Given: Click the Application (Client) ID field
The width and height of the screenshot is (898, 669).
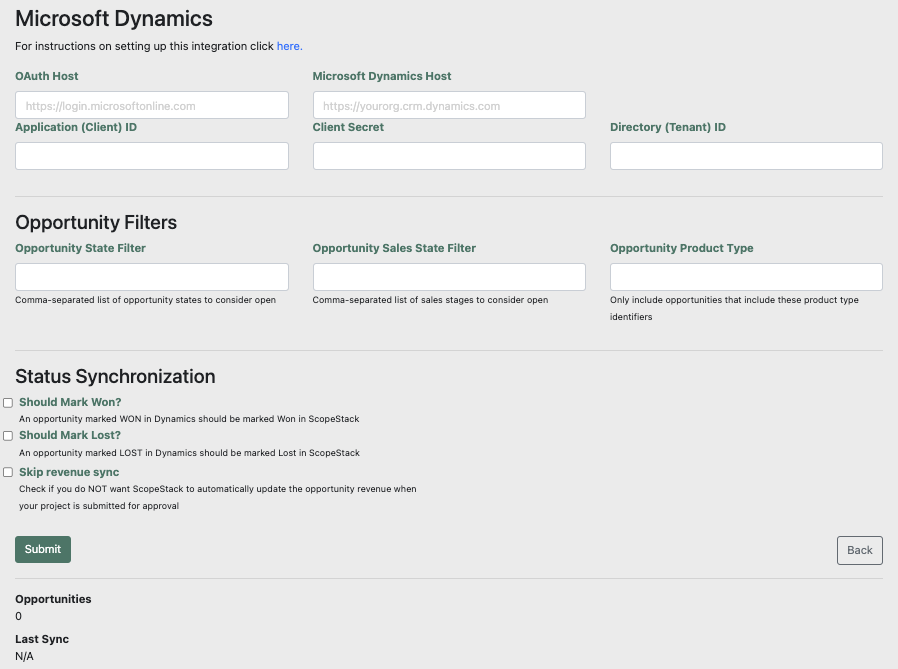Looking at the screenshot, I should tap(151, 155).
